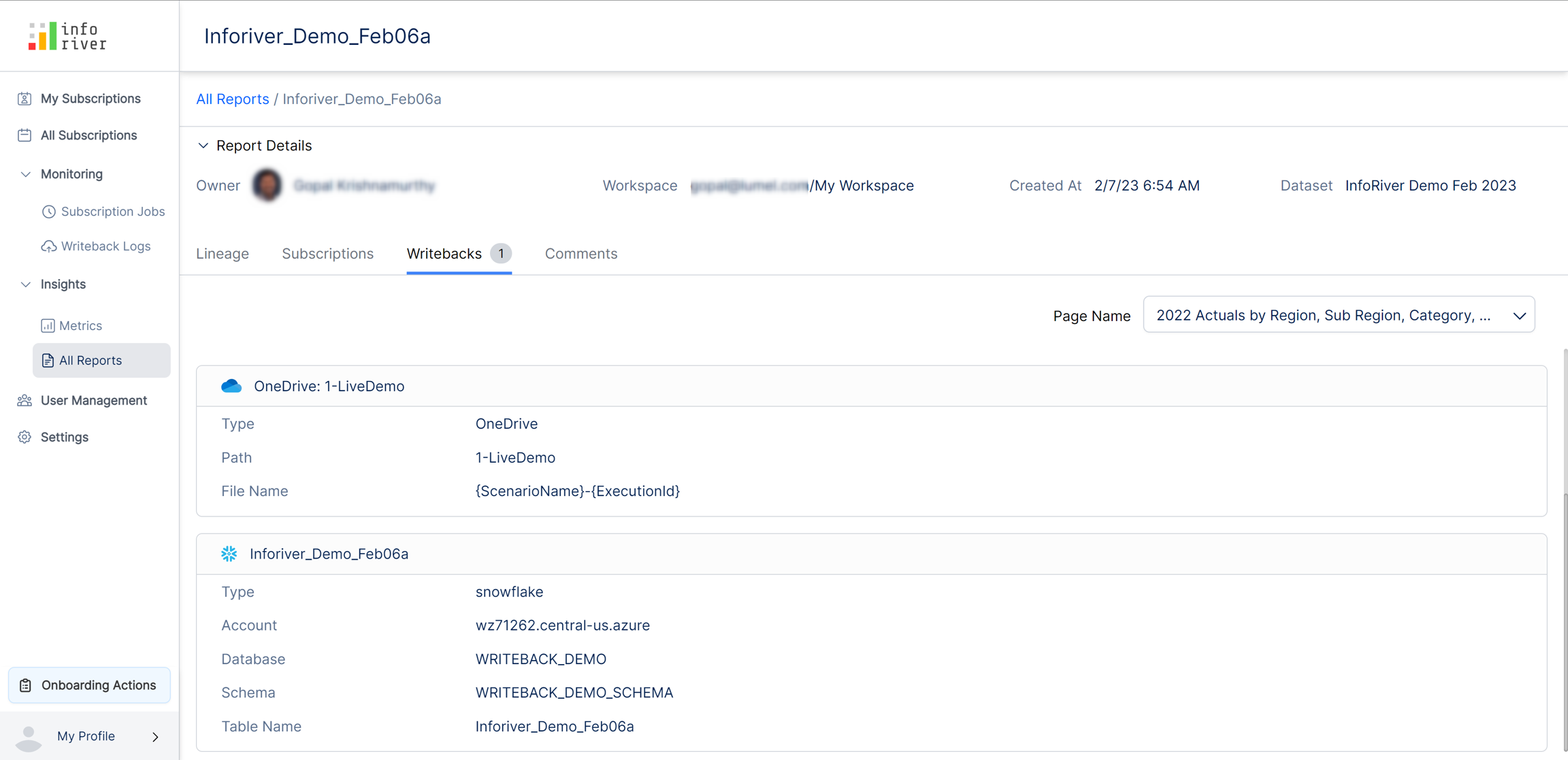Switch to the Lineage tab
The image size is (1568, 760).
coord(223,254)
